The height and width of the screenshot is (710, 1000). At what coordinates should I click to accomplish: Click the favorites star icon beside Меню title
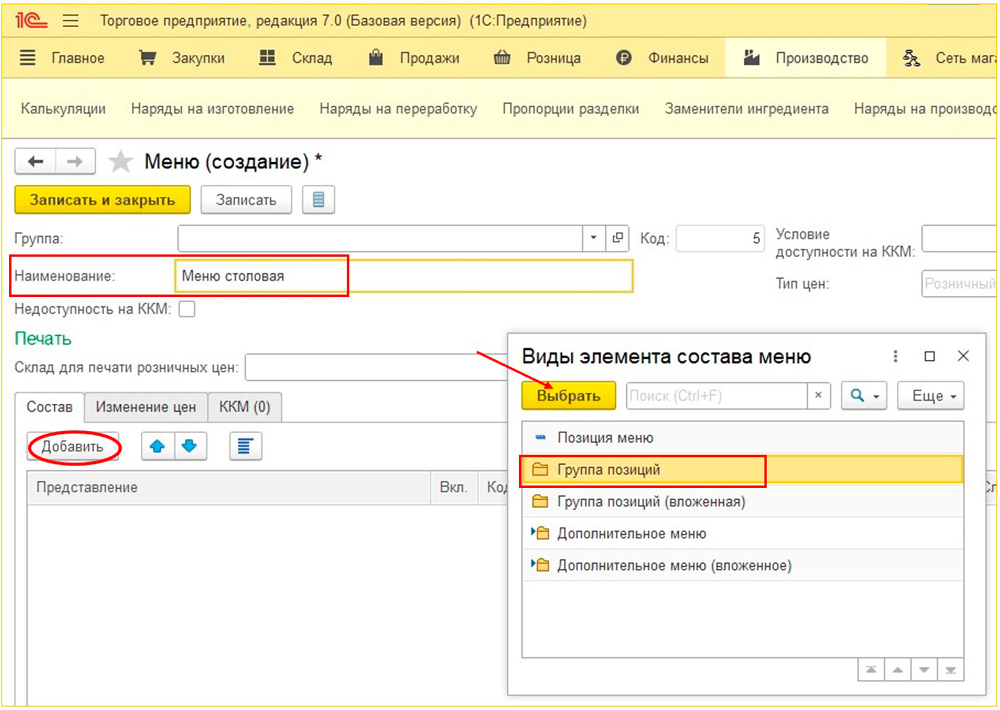point(120,162)
